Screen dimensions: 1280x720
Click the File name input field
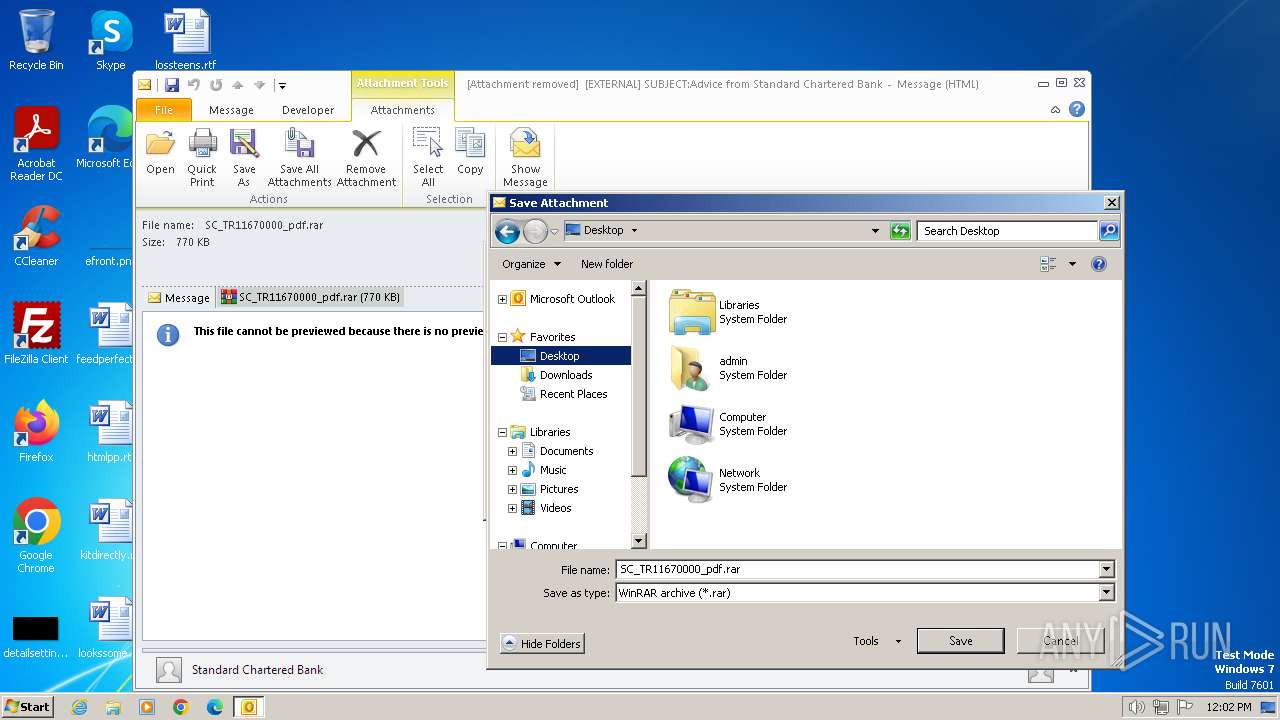coord(858,569)
